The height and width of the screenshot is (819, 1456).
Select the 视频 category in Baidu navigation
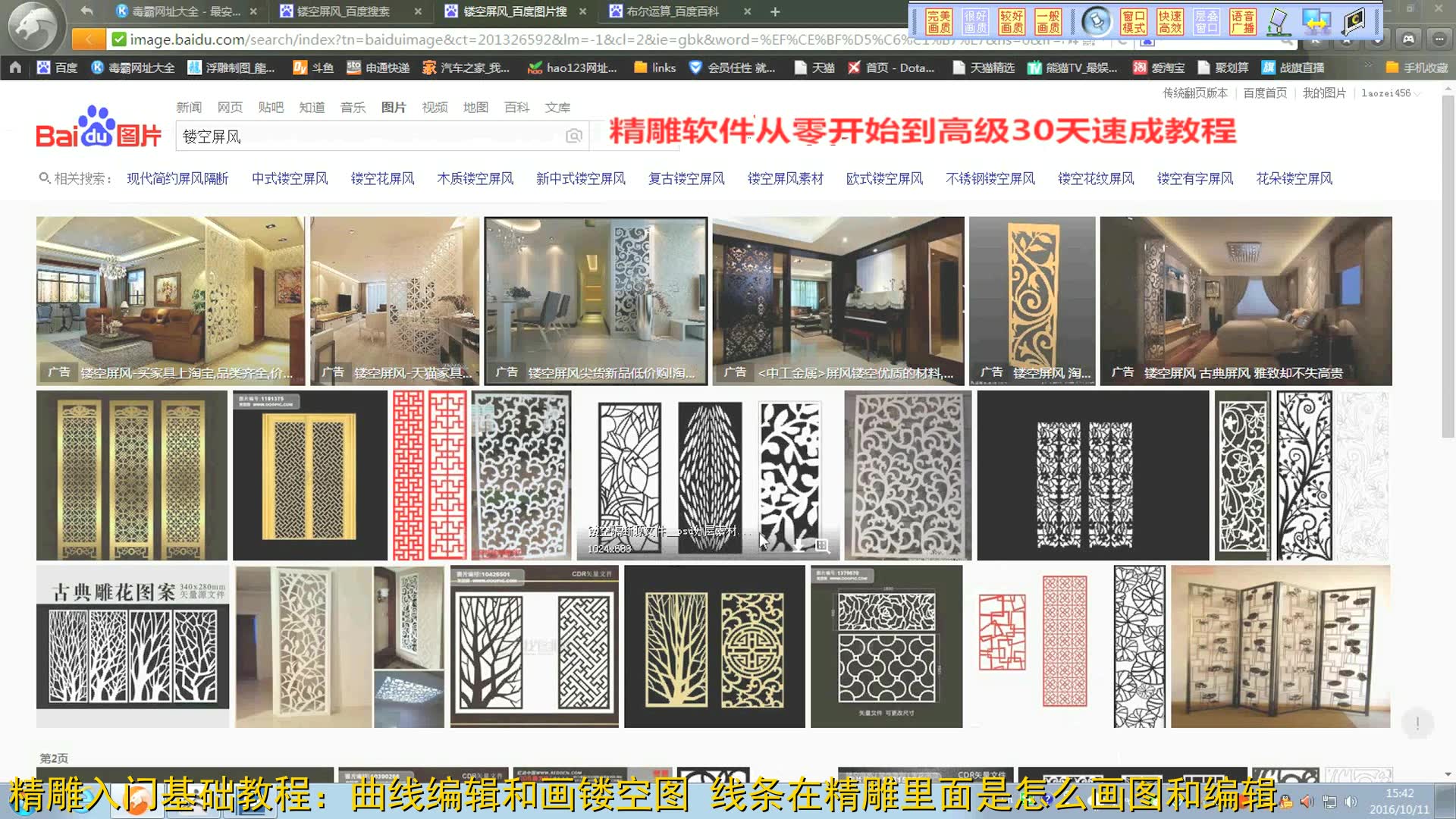coord(434,107)
